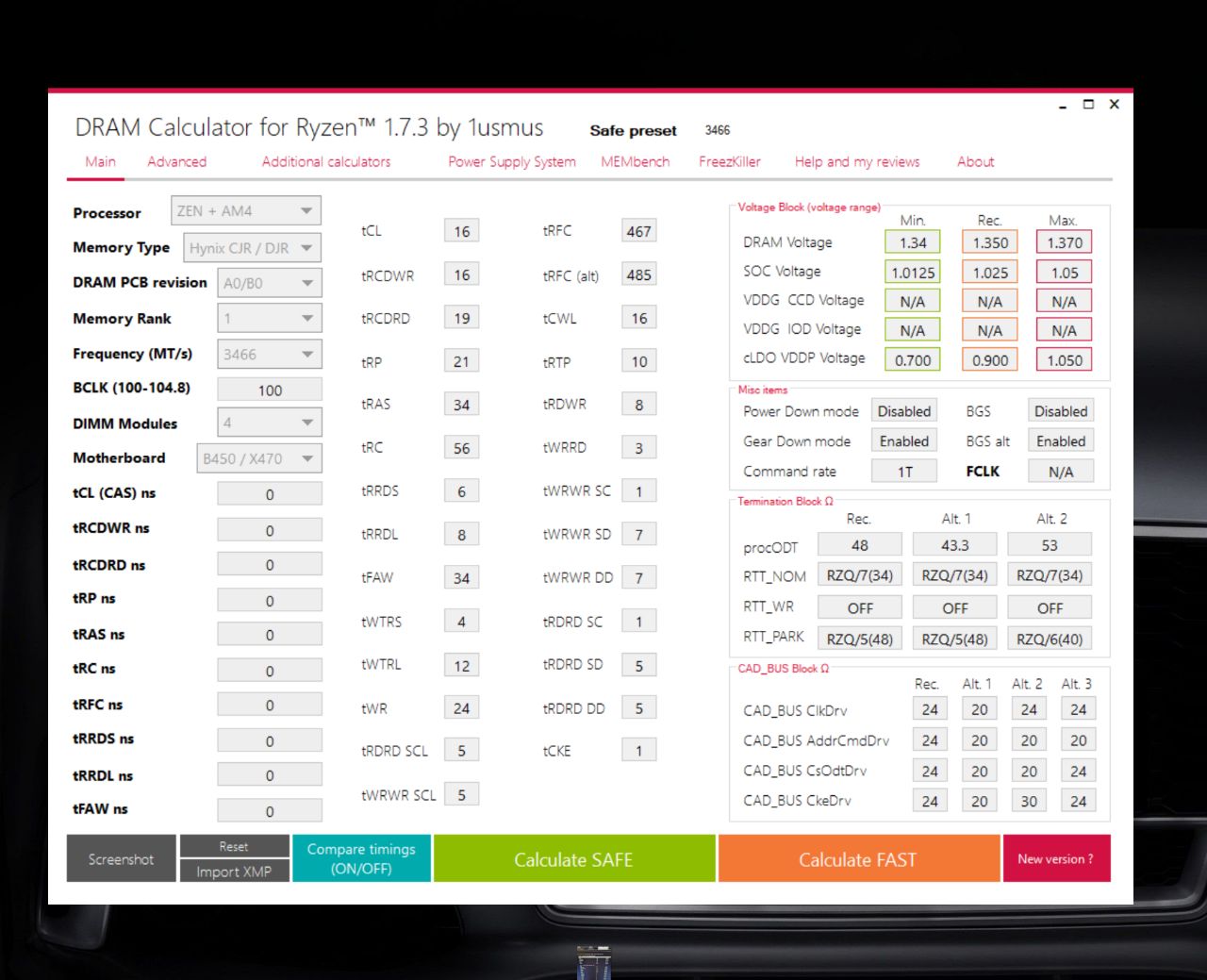The height and width of the screenshot is (980, 1207).
Task: Click the tWRRD value 3
Action: (638, 448)
